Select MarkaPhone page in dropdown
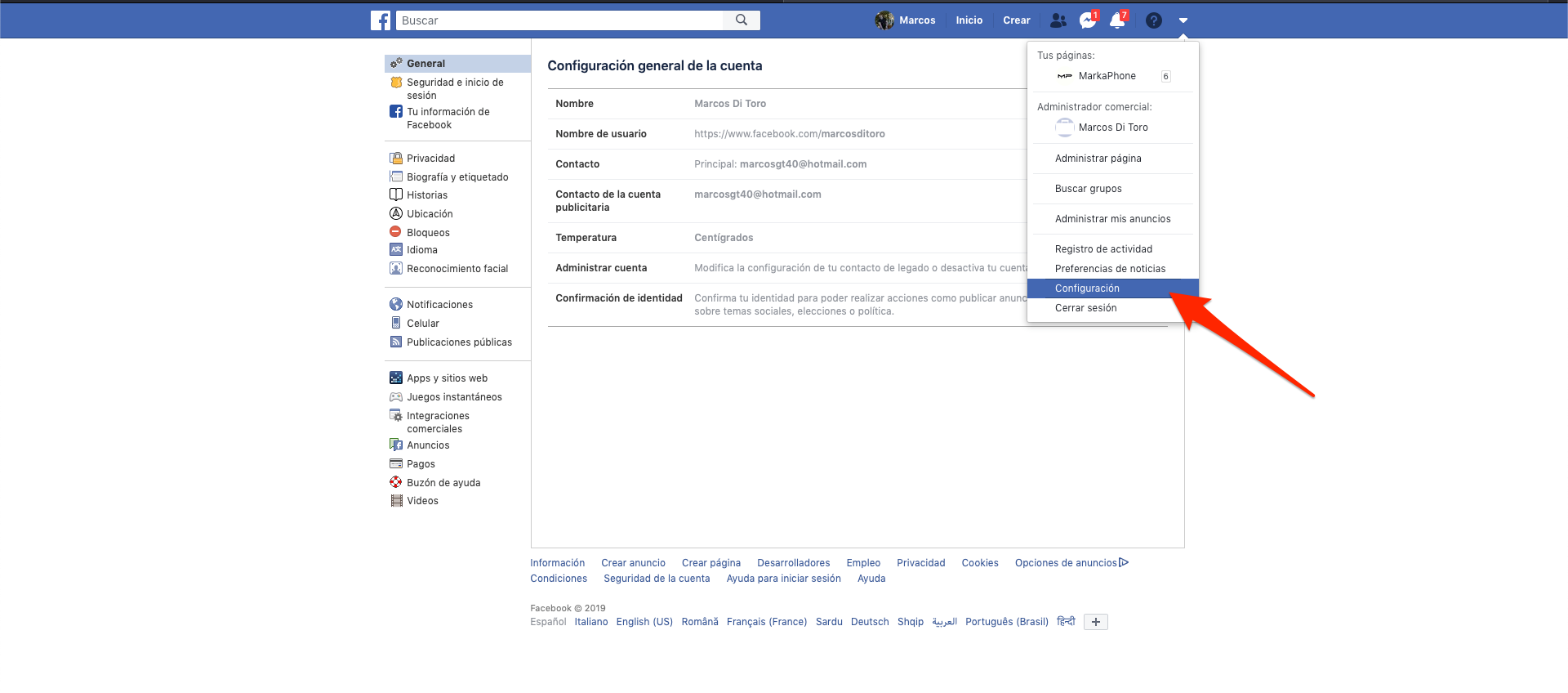 pos(1107,76)
